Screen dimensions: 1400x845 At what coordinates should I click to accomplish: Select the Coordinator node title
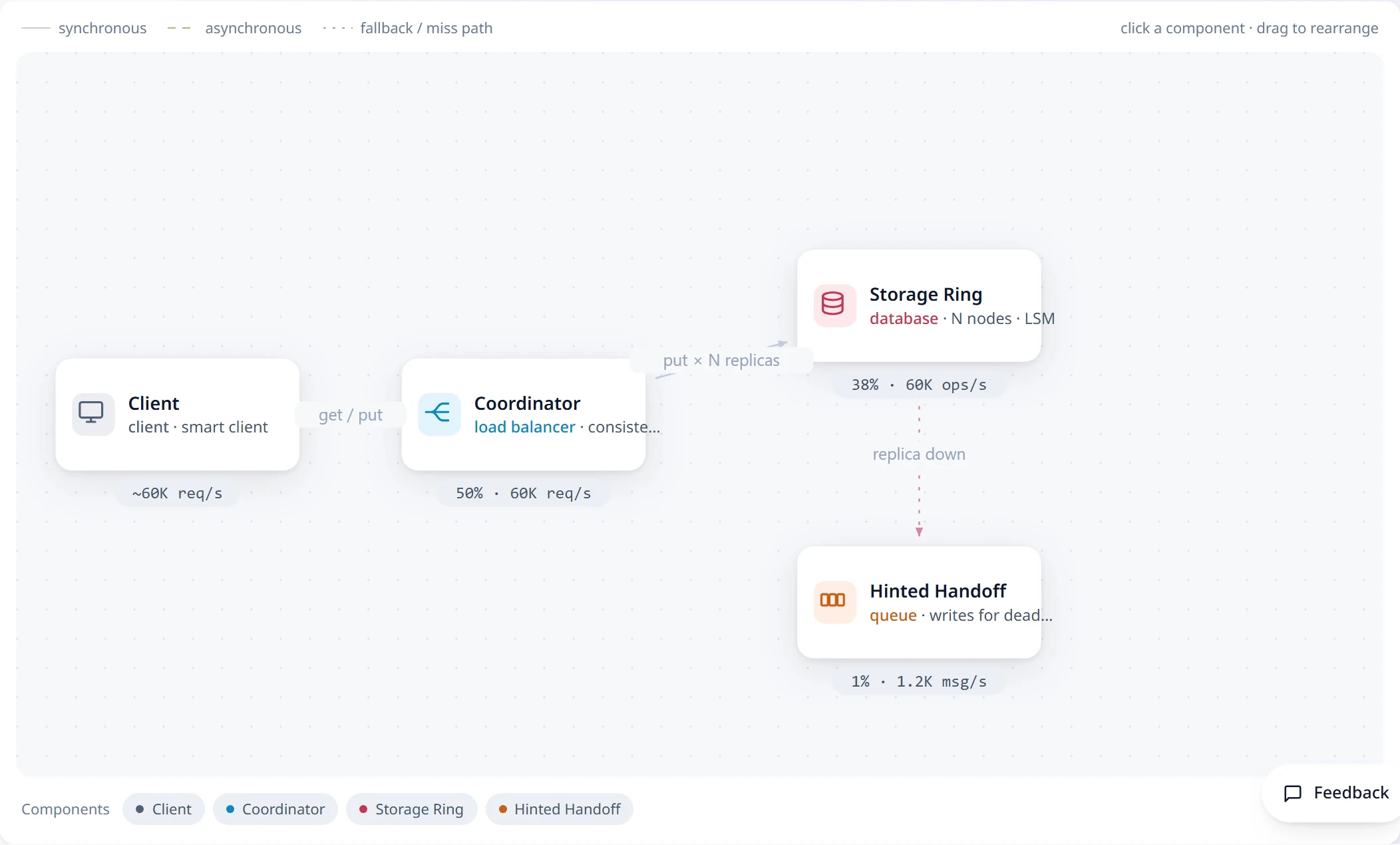coord(527,403)
